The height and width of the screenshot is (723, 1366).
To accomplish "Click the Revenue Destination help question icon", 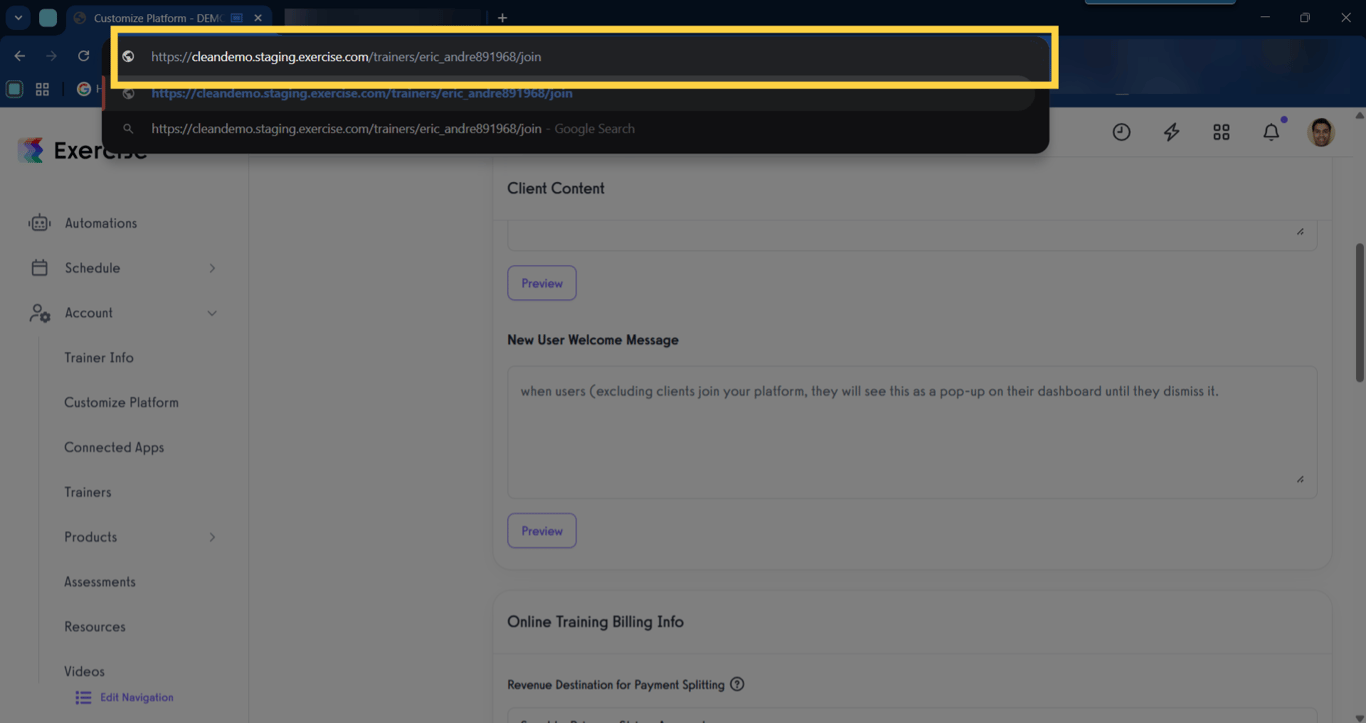I will pos(737,685).
